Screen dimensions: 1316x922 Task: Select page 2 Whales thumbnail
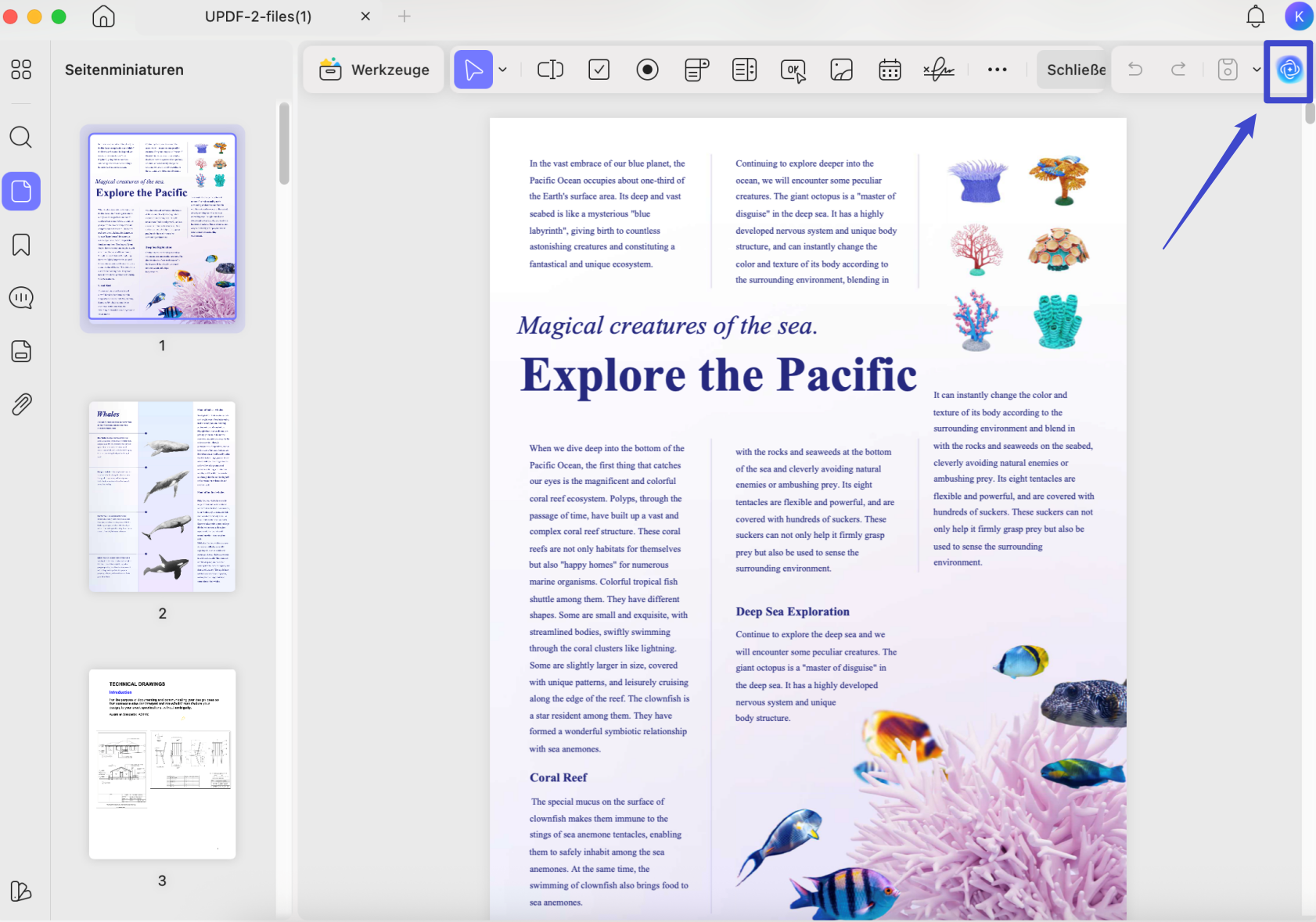(x=162, y=497)
